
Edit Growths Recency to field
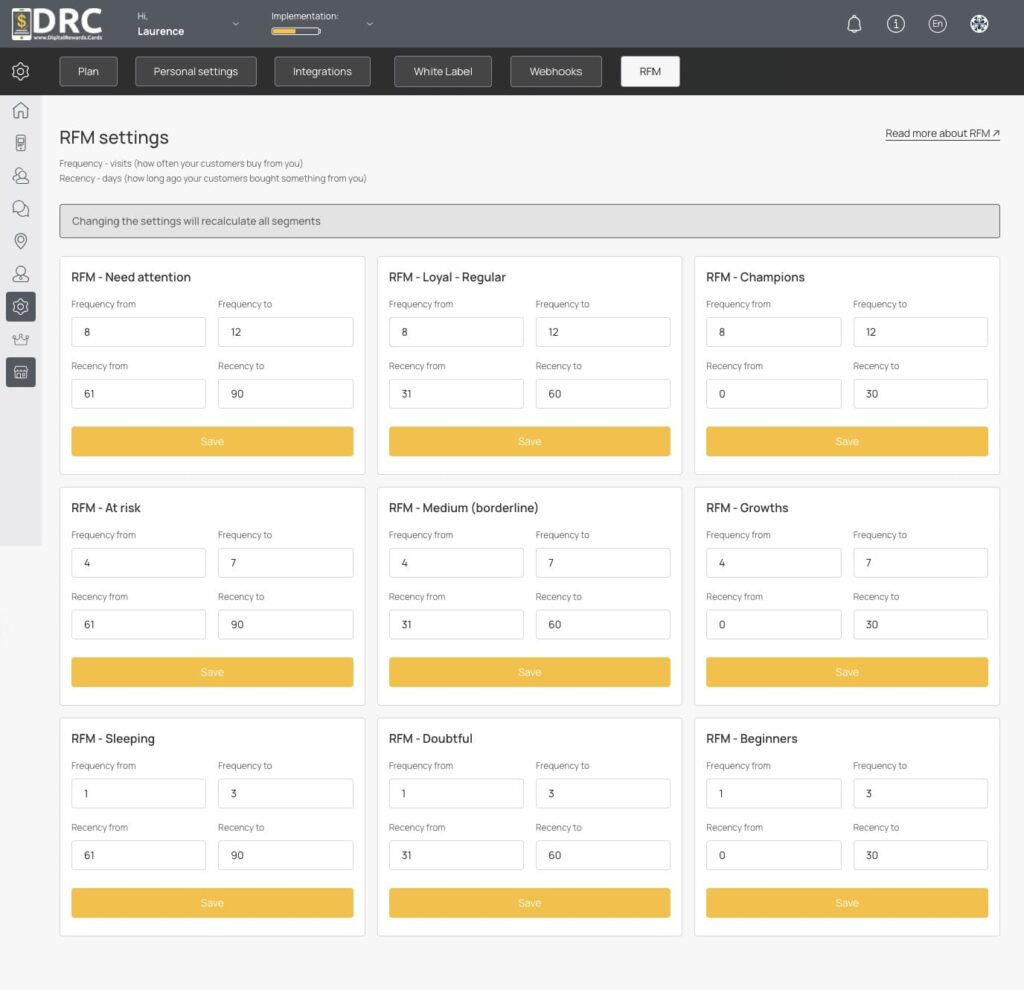point(920,624)
